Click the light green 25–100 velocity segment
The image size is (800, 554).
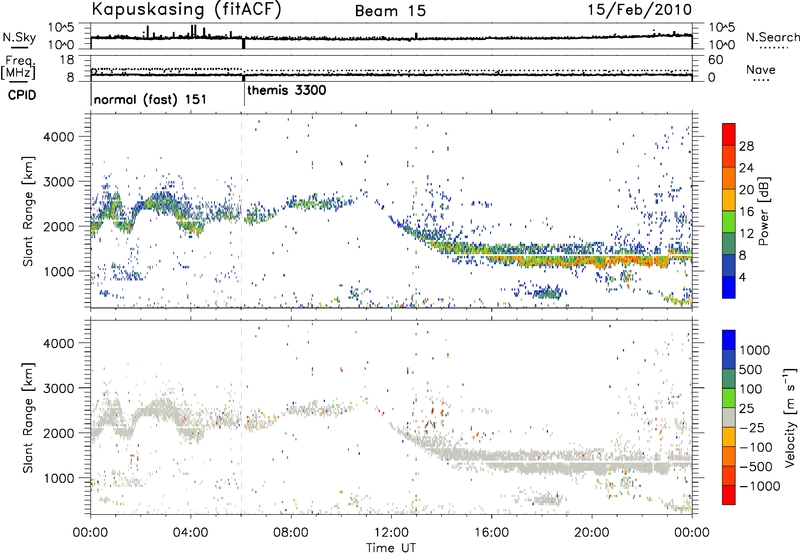729,398
